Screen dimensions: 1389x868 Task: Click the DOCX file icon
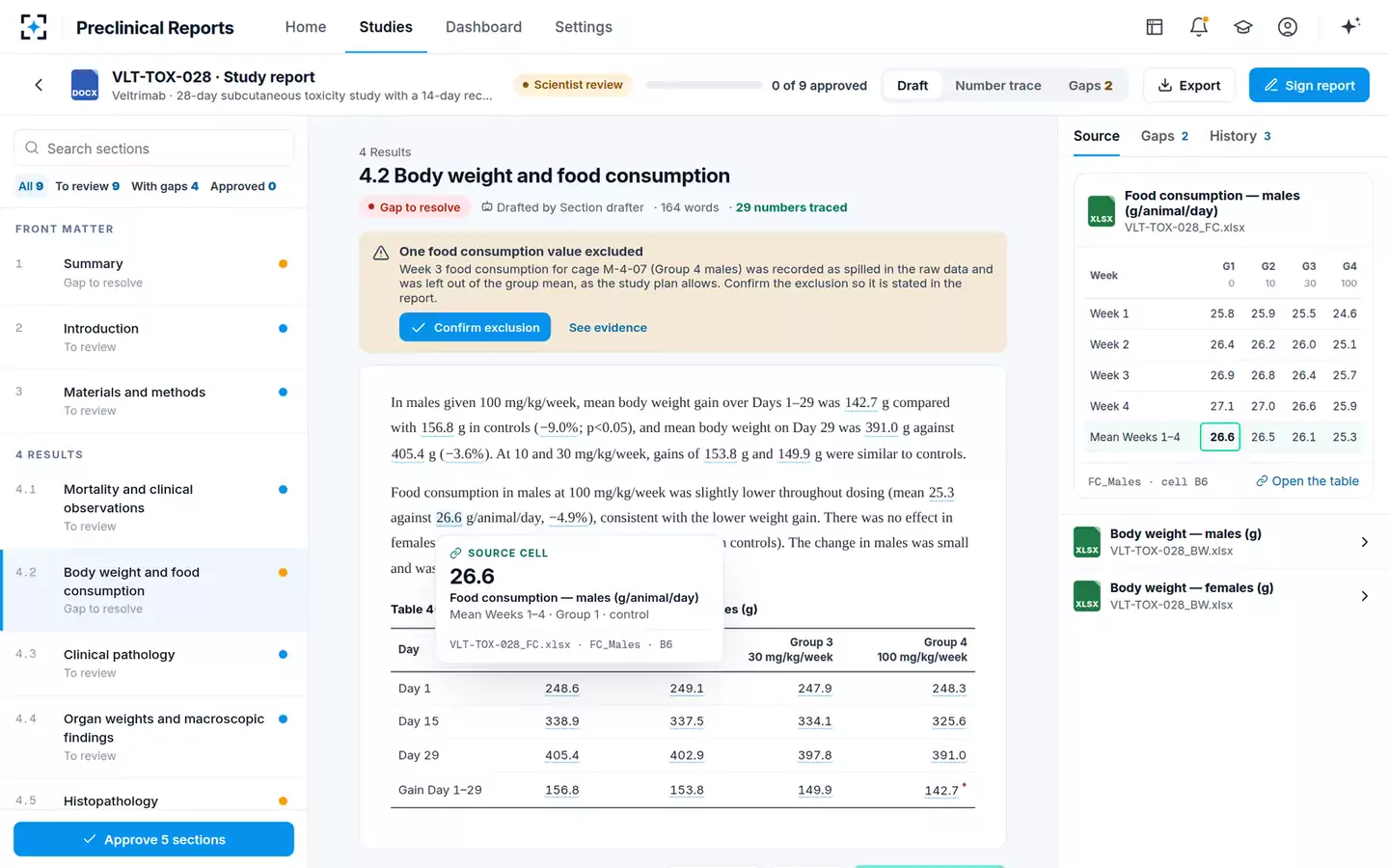[85, 85]
